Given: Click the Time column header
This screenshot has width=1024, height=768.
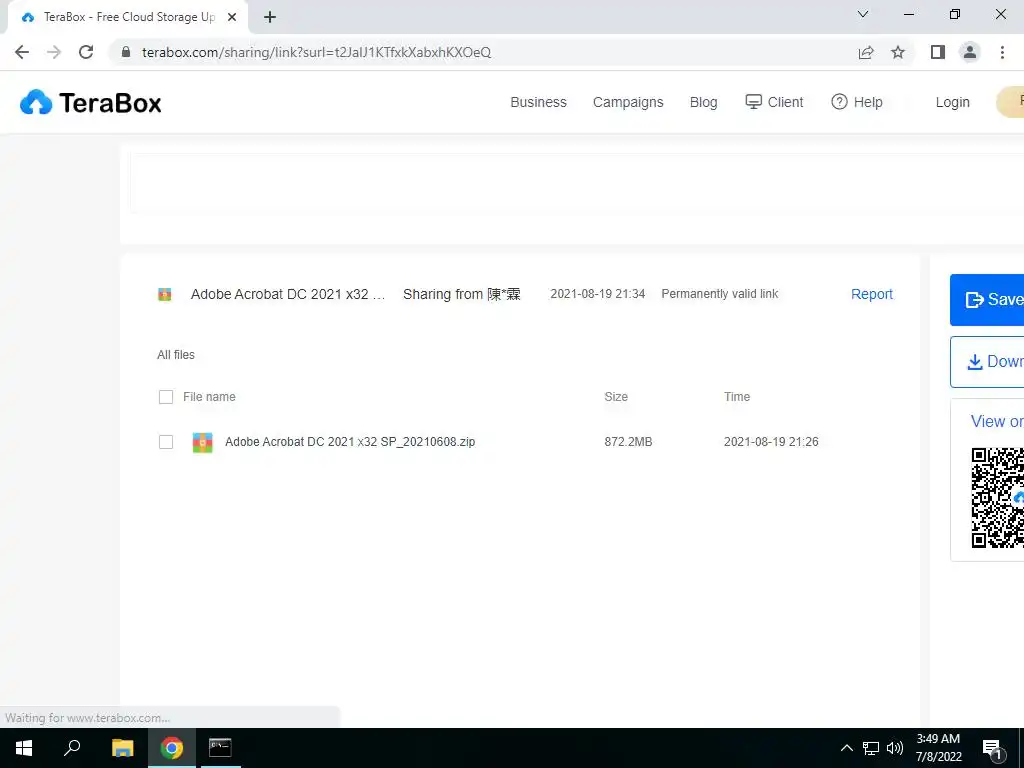Looking at the screenshot, I should 737,397.
